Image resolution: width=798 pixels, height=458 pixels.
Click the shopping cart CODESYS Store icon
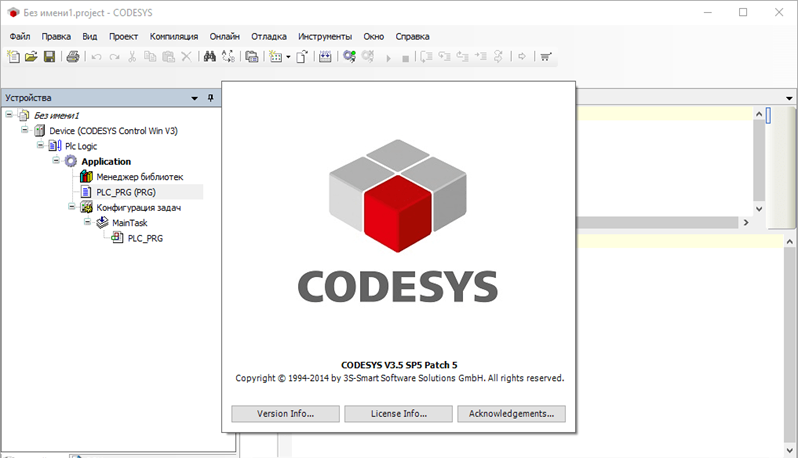(x=546, y=56)
